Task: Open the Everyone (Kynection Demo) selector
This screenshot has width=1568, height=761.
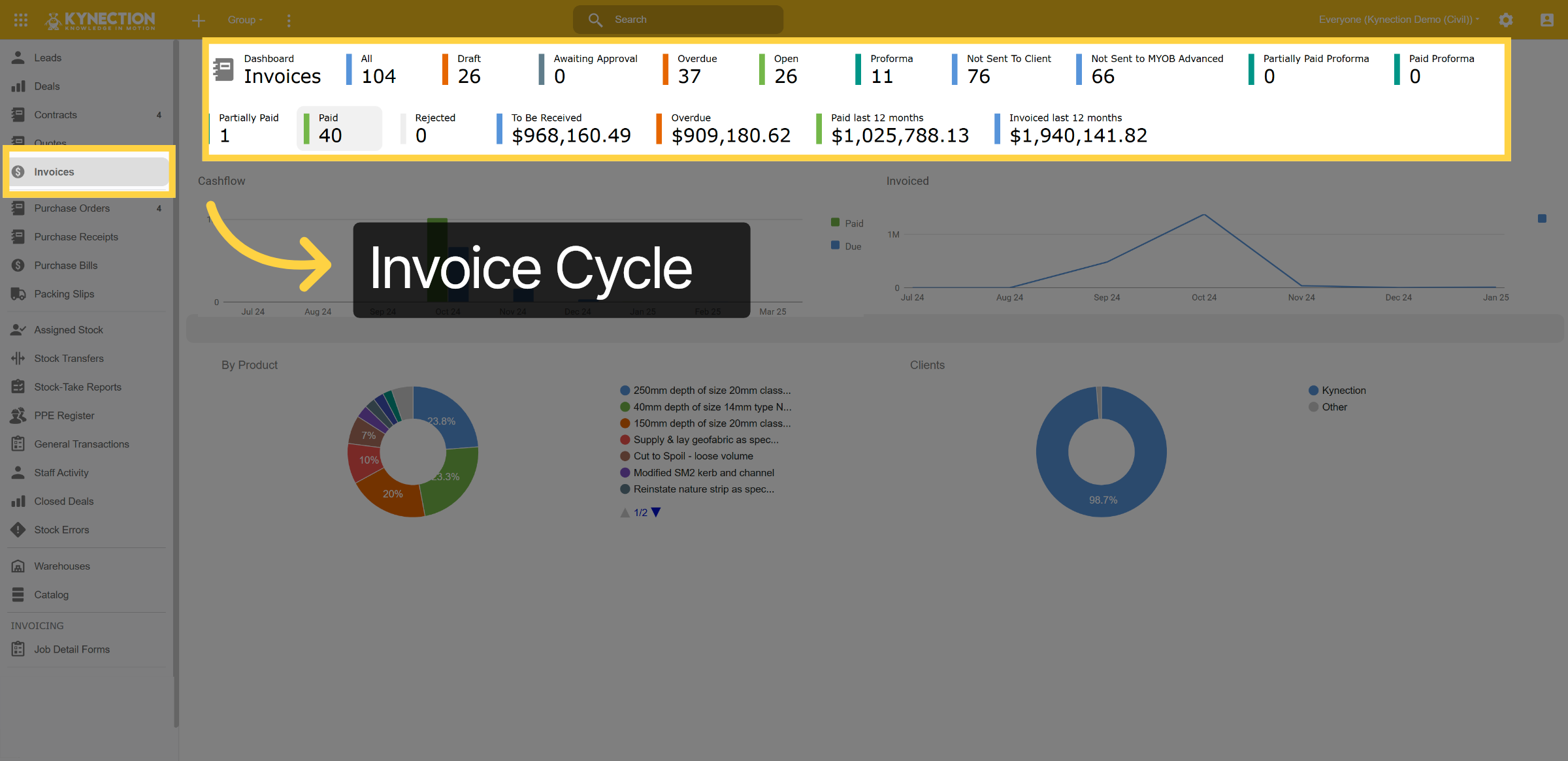Action: [x=1398, y=20]
